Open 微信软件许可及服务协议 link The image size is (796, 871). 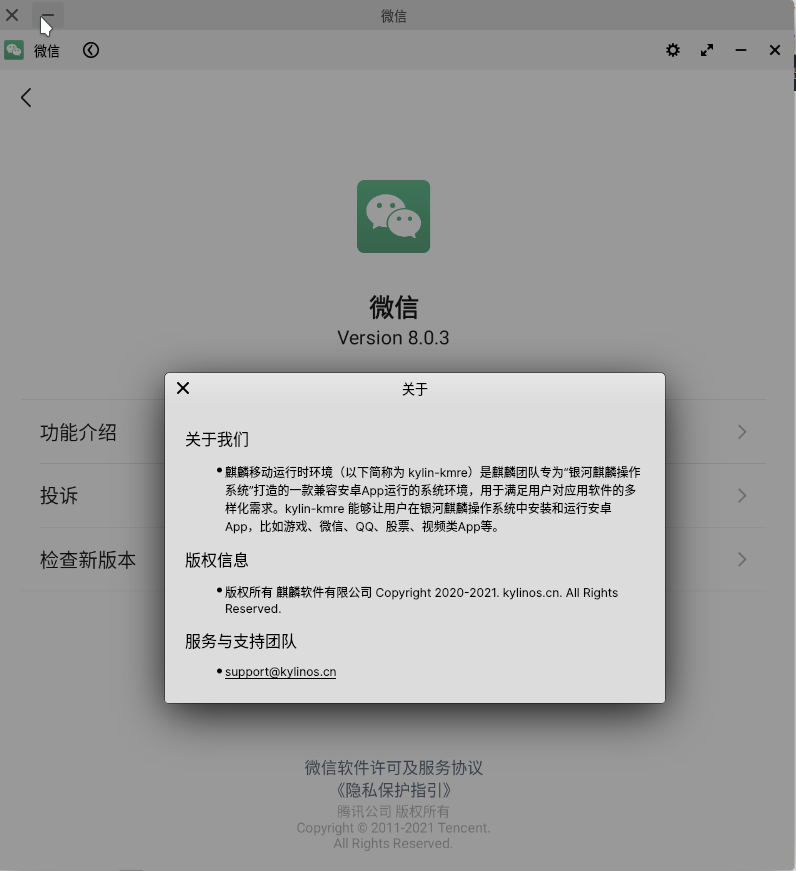click(x=393, y=768)
